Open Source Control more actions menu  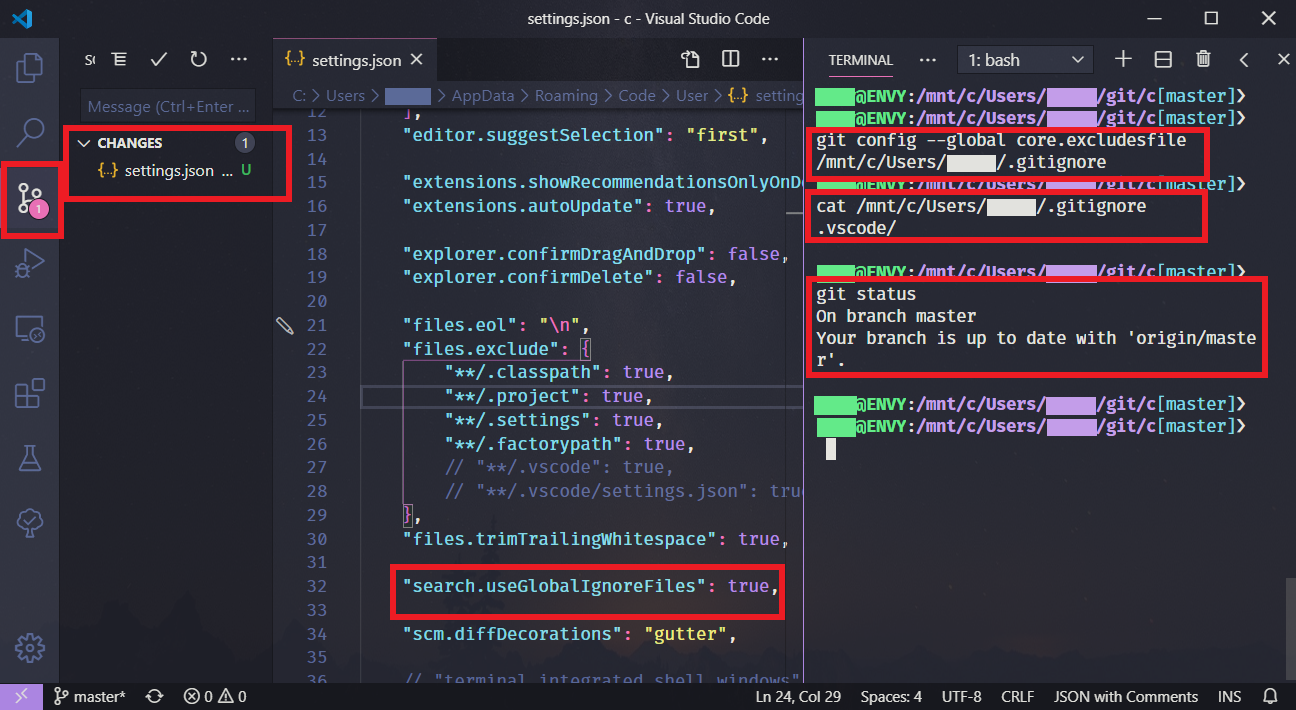(238, 59)
